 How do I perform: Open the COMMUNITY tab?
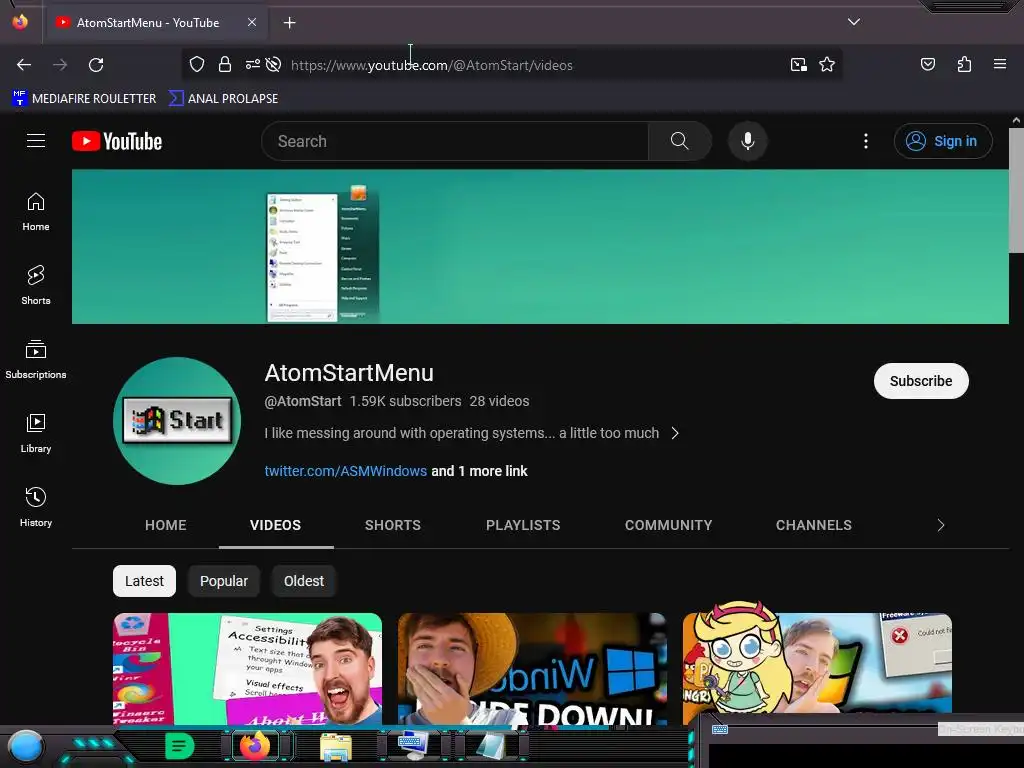pos(668,525)
